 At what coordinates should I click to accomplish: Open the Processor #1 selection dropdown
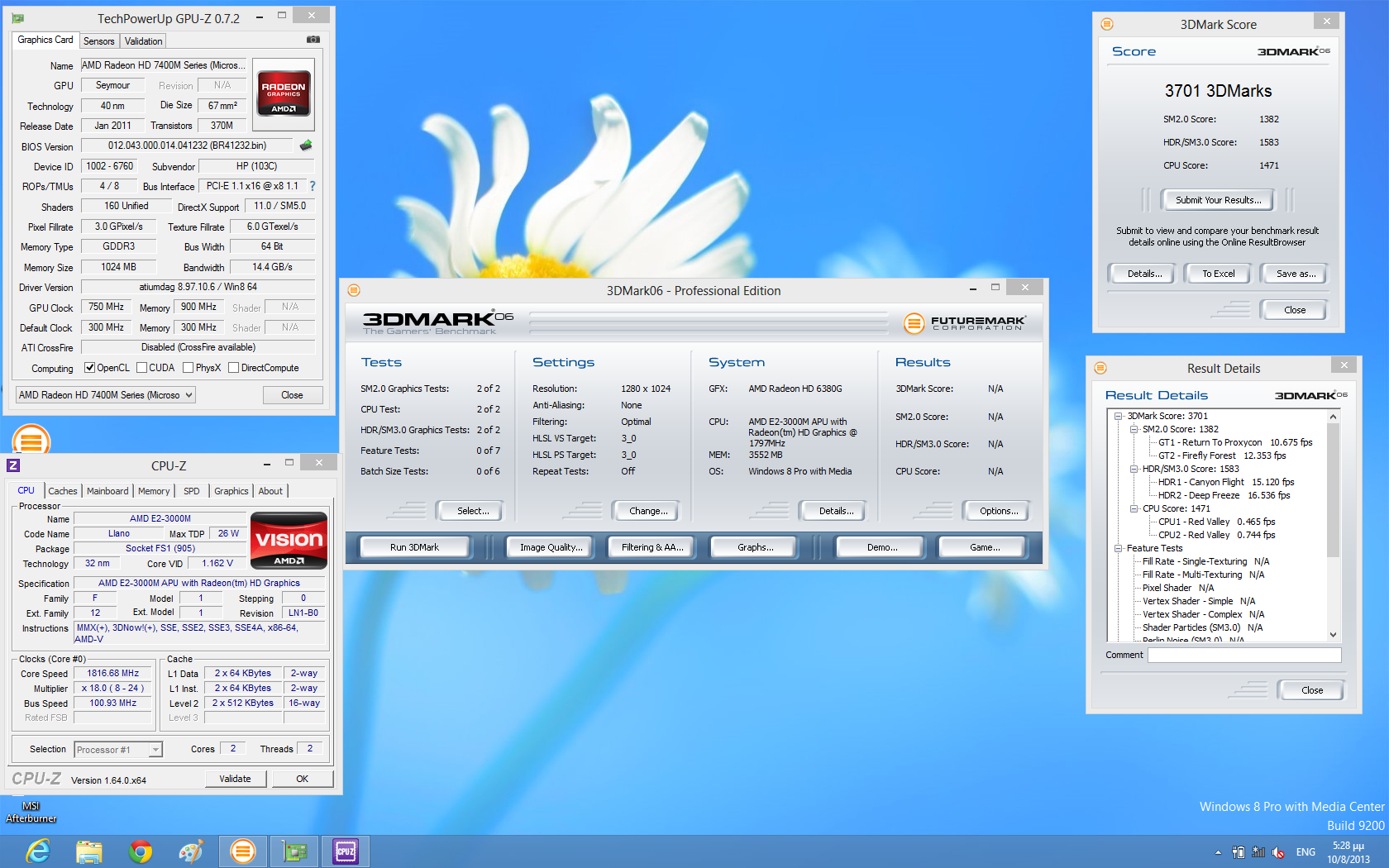[x=118, y=750]
